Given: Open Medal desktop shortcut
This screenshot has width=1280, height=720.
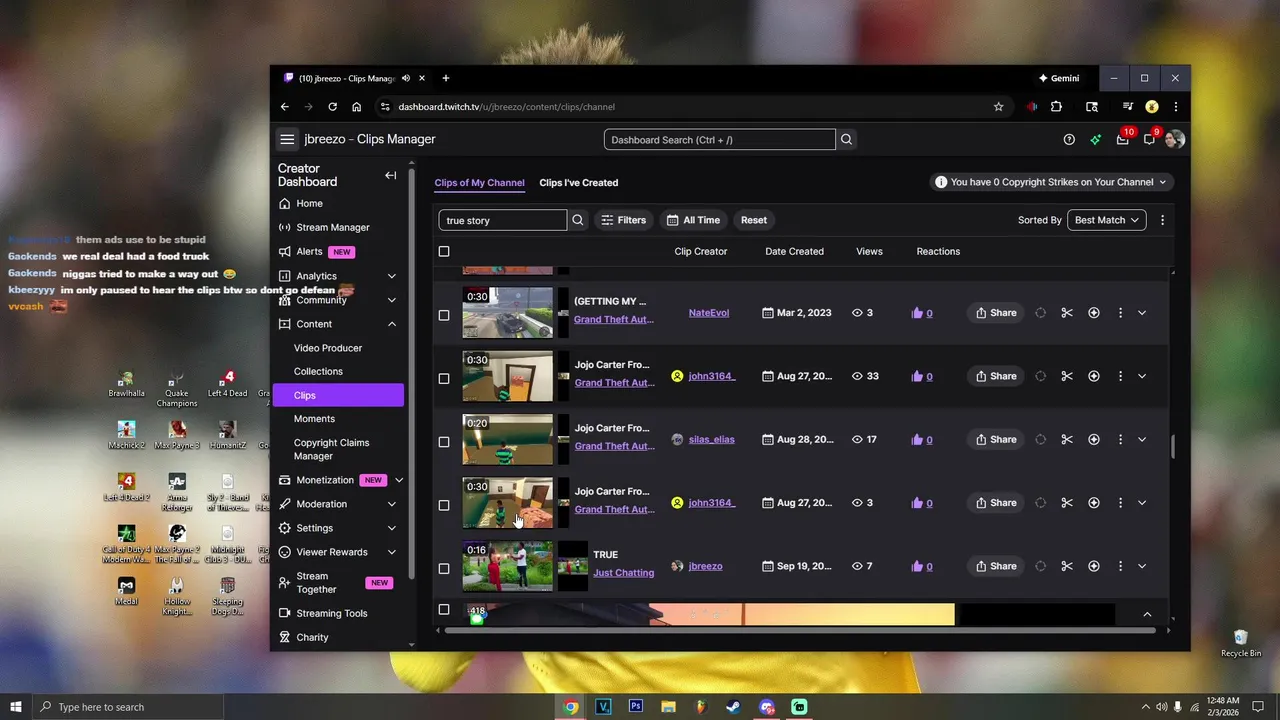Looking at the screenshot, I should pyautogui.click(x=126, y=592).
